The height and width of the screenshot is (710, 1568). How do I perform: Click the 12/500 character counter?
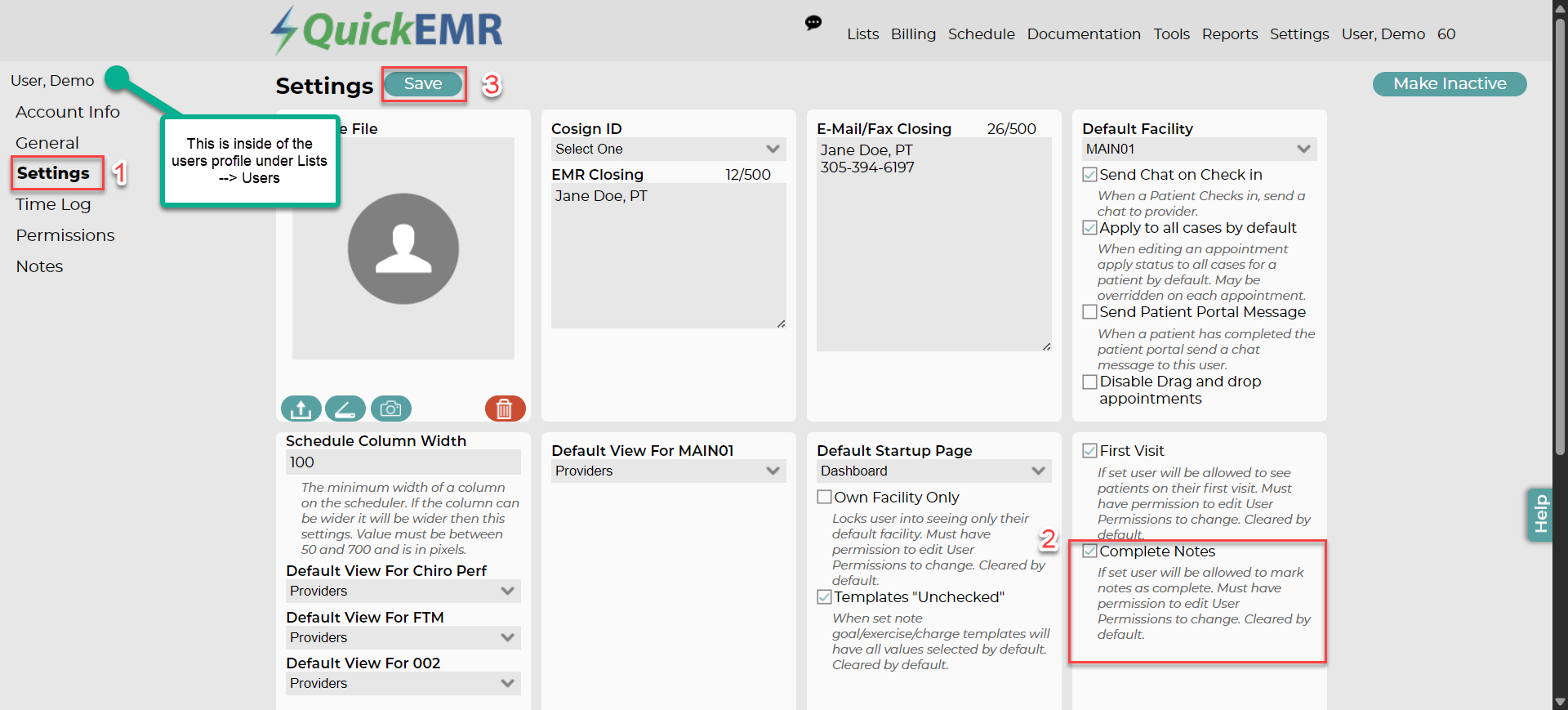[x=748, y=175]
